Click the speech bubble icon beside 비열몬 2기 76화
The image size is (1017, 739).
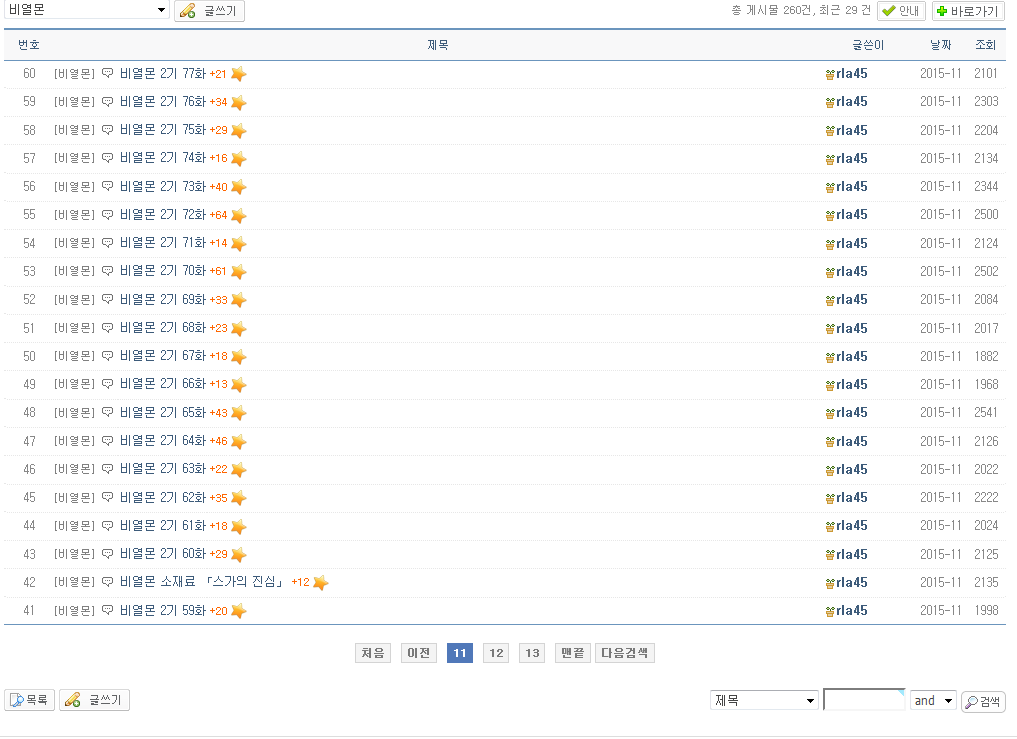[x=108, y=102]
